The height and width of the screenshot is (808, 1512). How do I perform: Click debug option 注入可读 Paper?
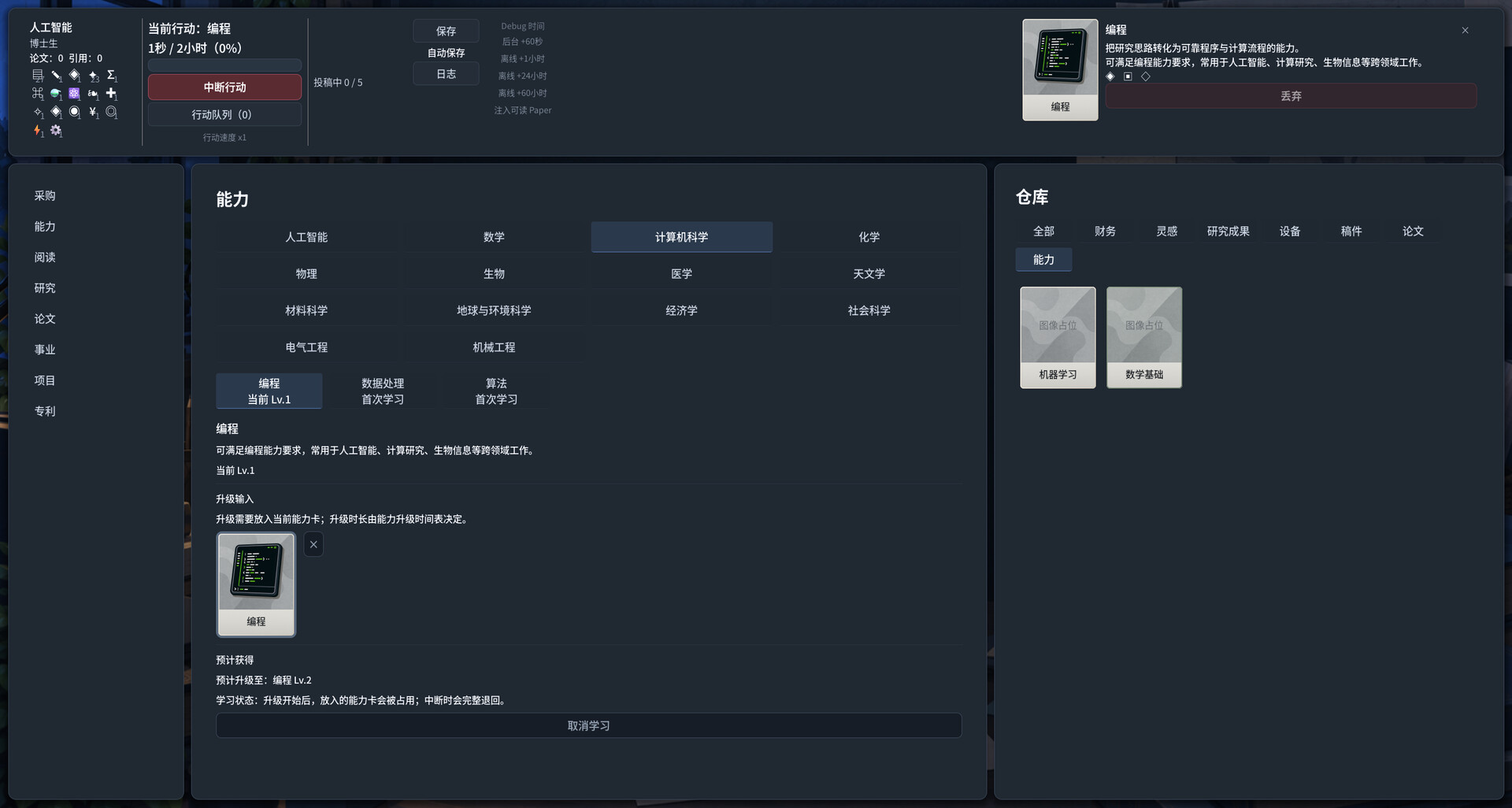pyautogui.click(x=523, y=110)
